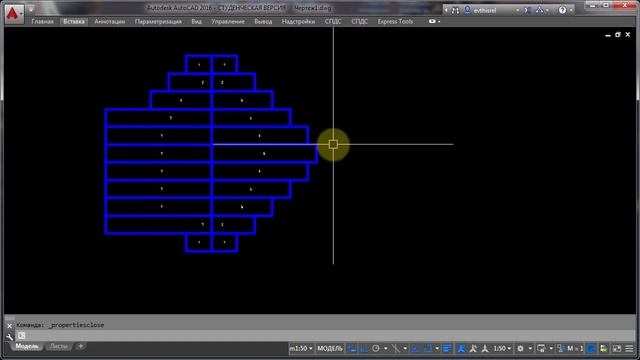
Task: Close the command line window
Action: [9, 326]
